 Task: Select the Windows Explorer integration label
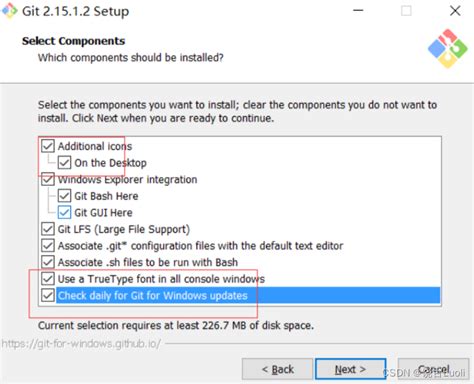(128, 180)
